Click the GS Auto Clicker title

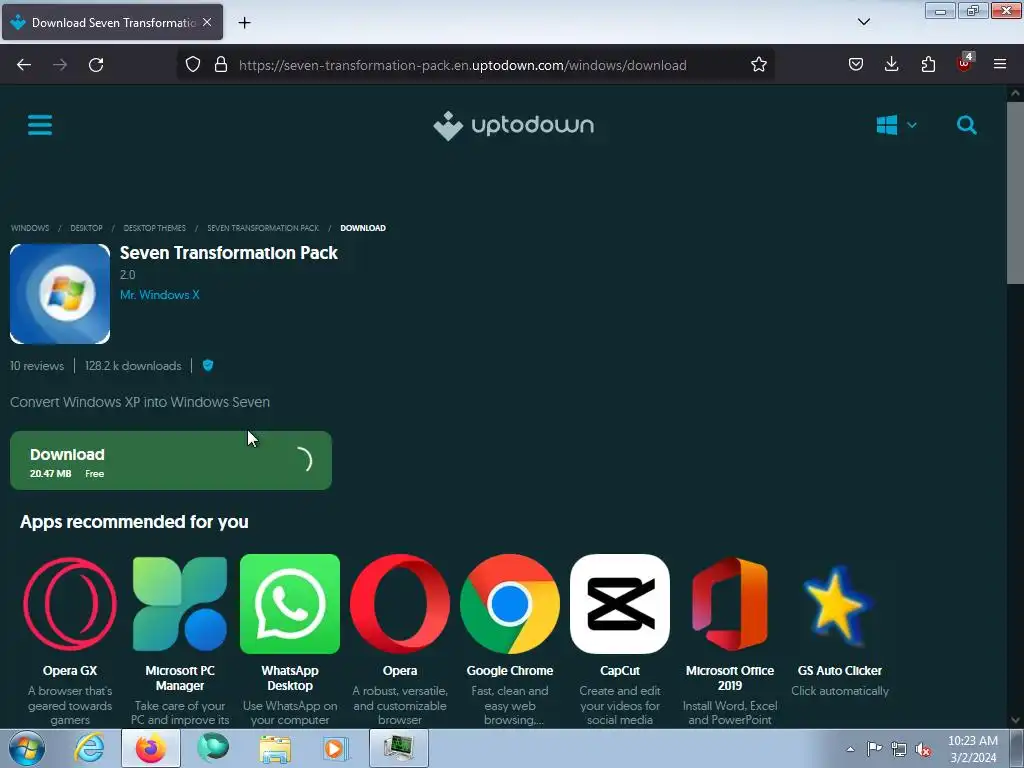coord(840,671)
